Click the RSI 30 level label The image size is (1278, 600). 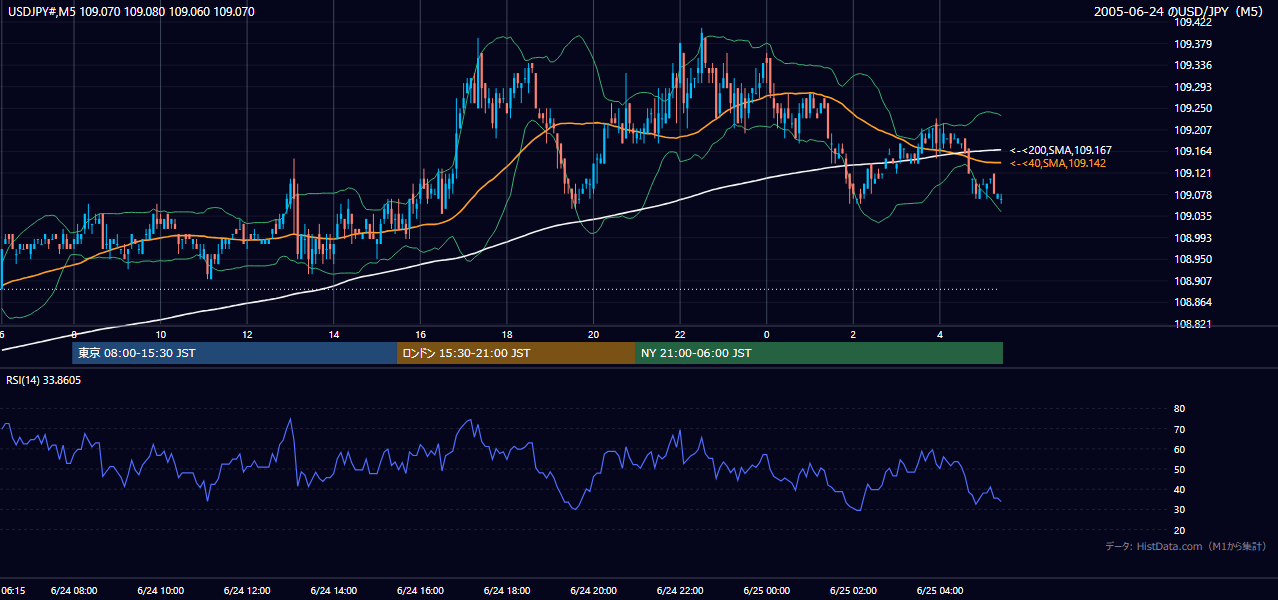tap(1180, 510)
